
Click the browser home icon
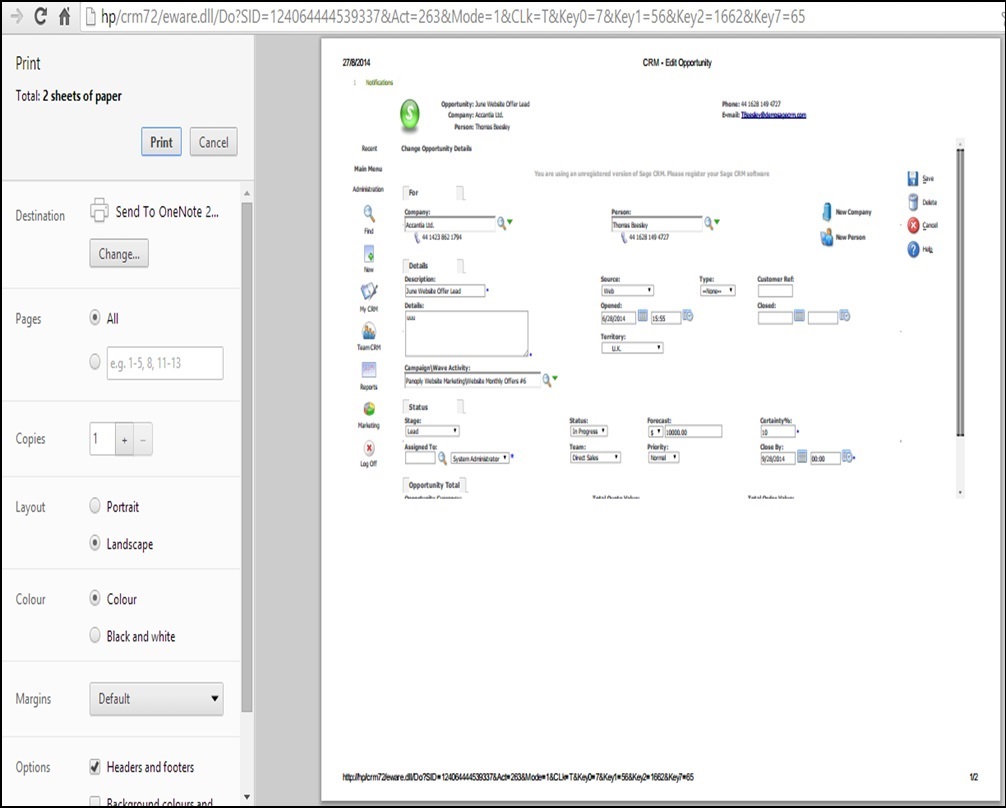tap(65, 16)
